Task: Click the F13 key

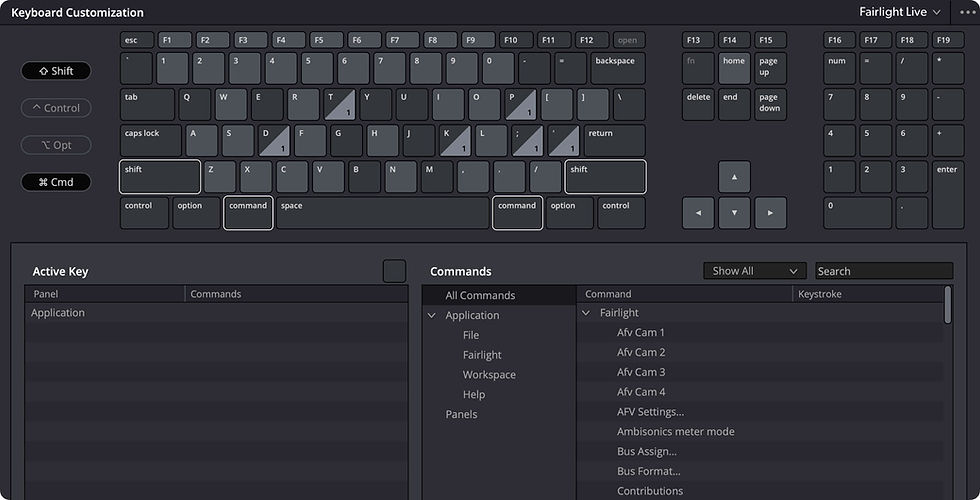Action: click(x=698, y=40)
